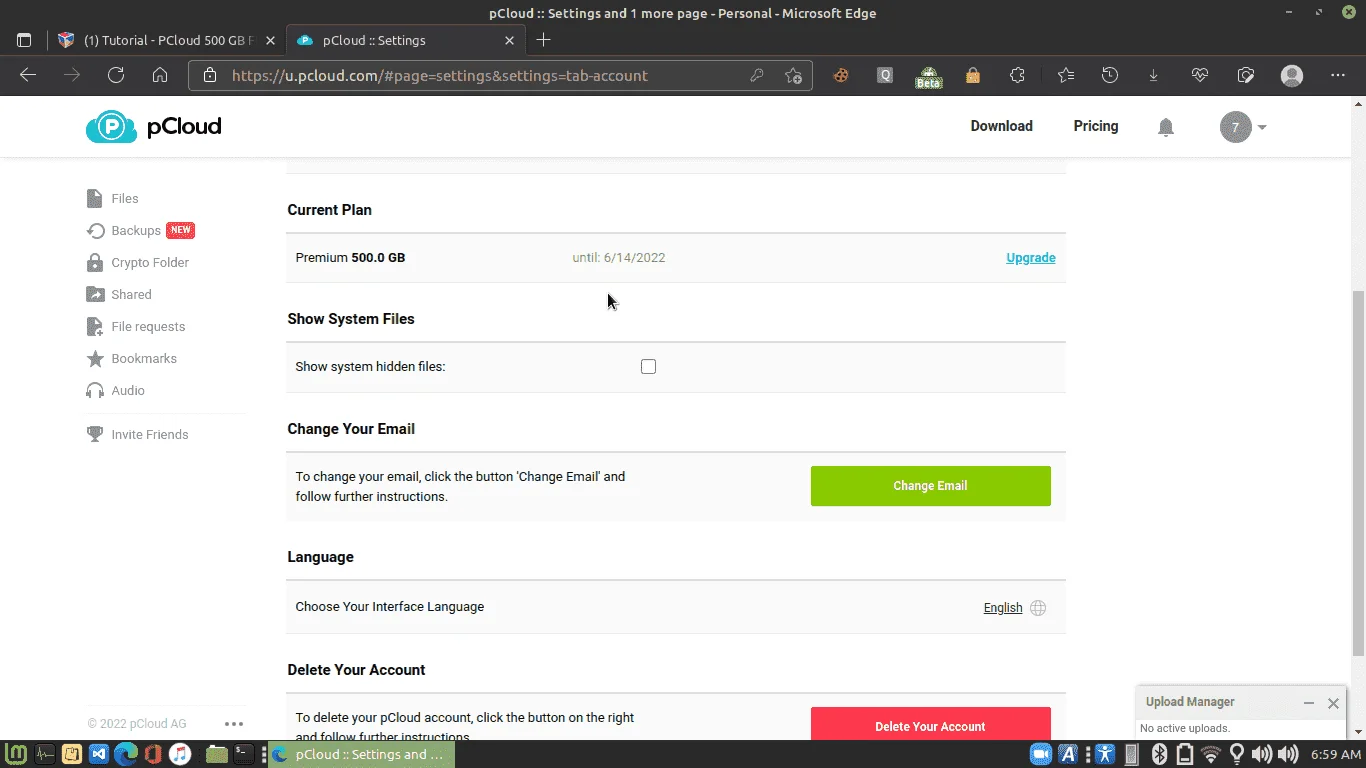Screen dimensions: 1366x768
Task: Minimize the Upload Manager panel
Action: (1308, 703)
